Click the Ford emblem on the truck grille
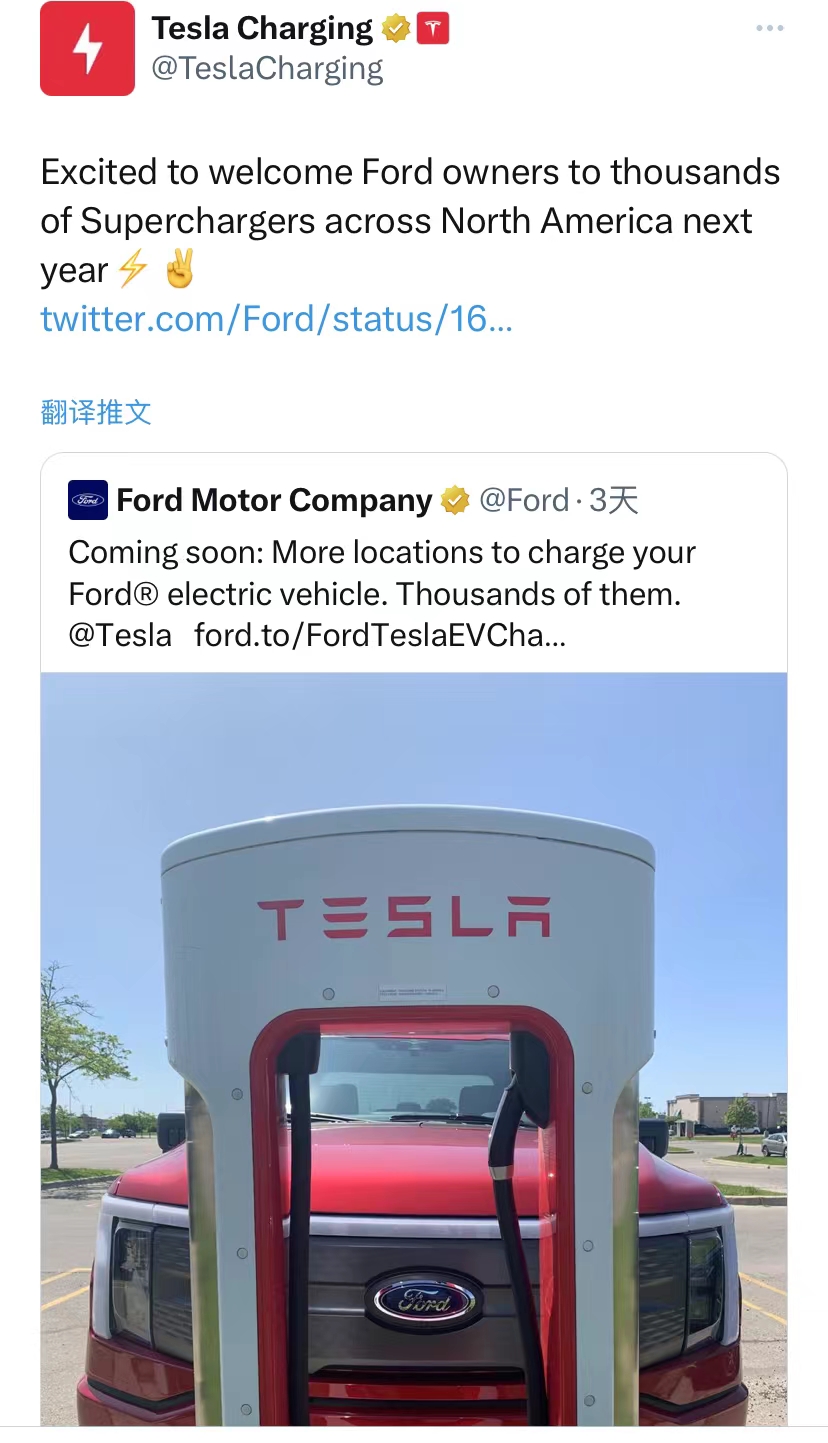This screenshot has width=828, height=1443. (424, 1301)
